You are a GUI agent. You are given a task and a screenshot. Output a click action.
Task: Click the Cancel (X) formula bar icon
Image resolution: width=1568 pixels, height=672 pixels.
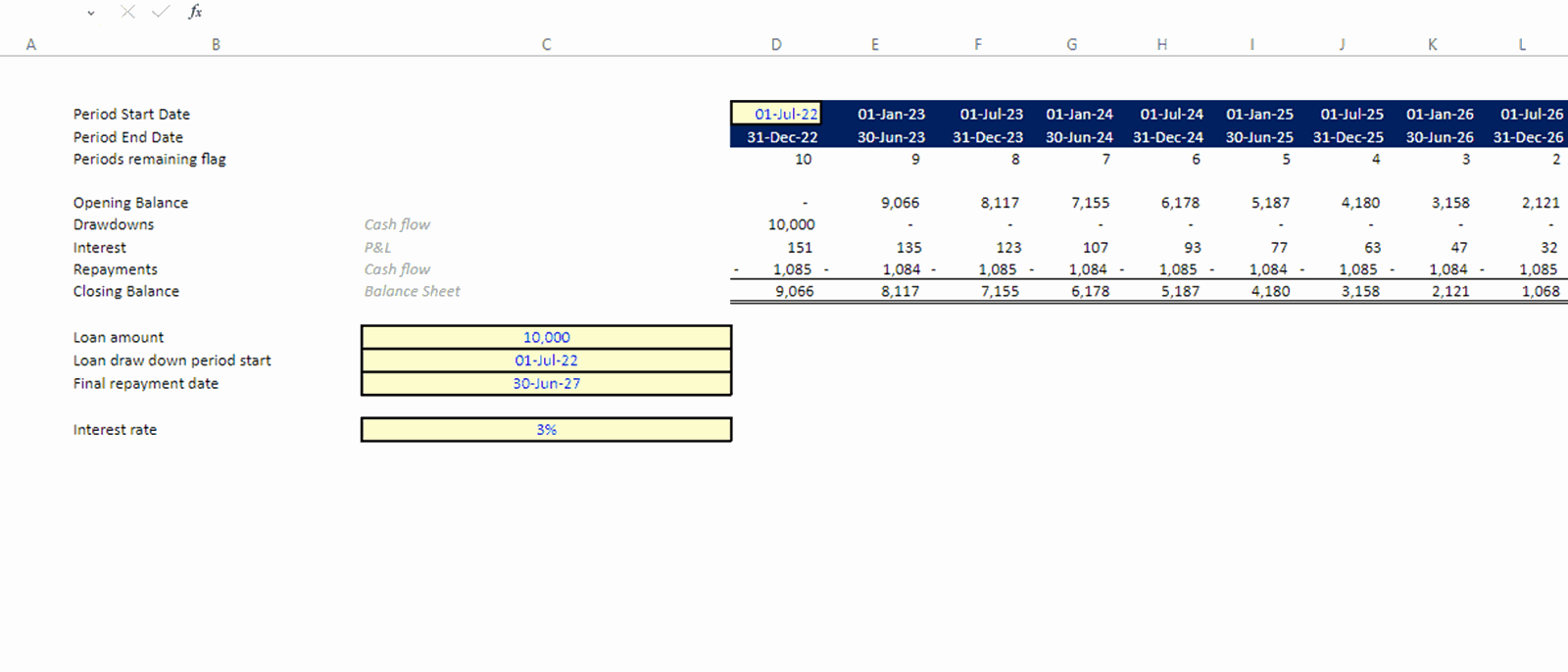tap(127, 12)
